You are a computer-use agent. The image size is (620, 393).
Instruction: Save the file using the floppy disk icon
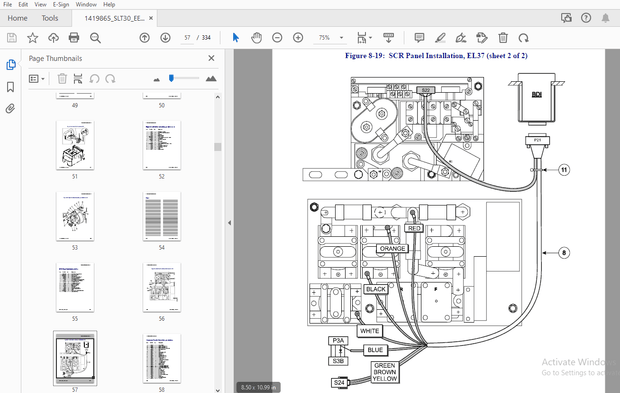pyautogui.click(x=12, y=38)
